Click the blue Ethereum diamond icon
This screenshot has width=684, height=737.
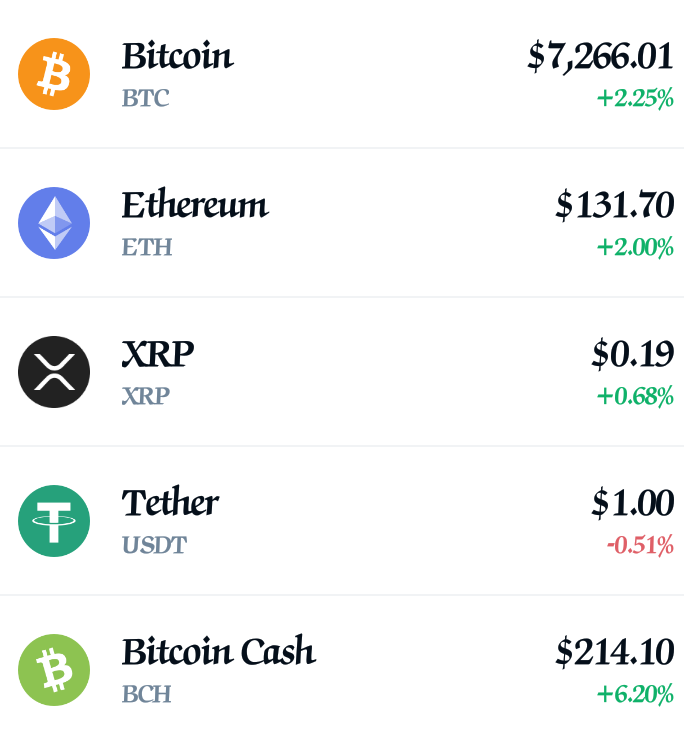tap(54, 223)
